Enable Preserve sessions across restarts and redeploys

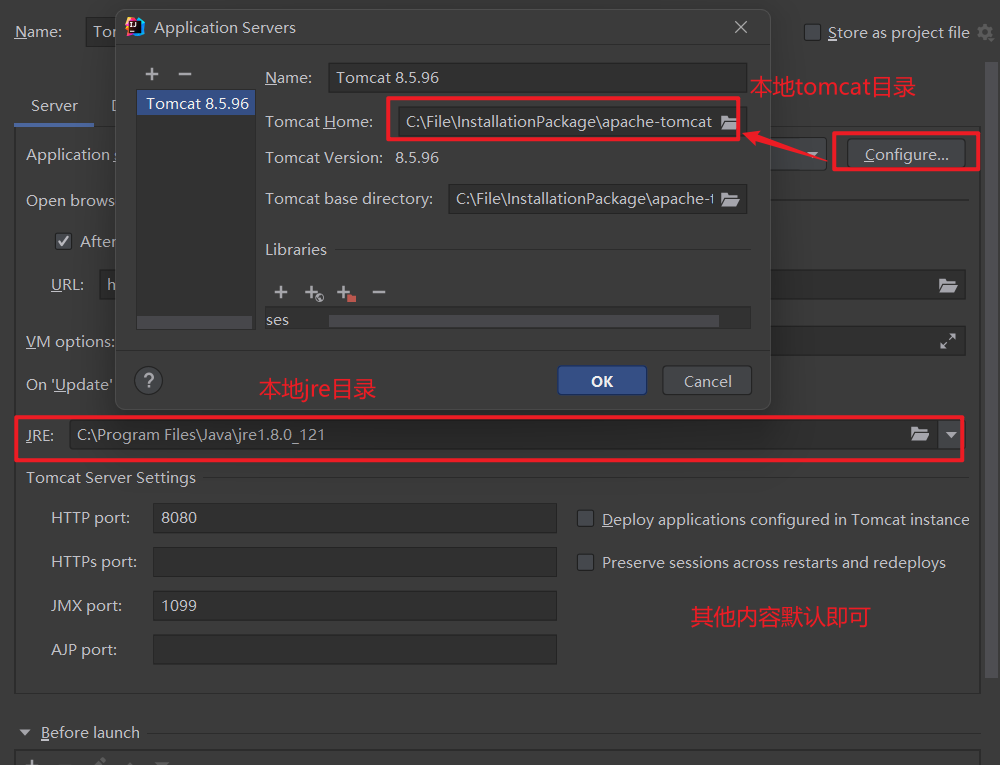point(585,562)
